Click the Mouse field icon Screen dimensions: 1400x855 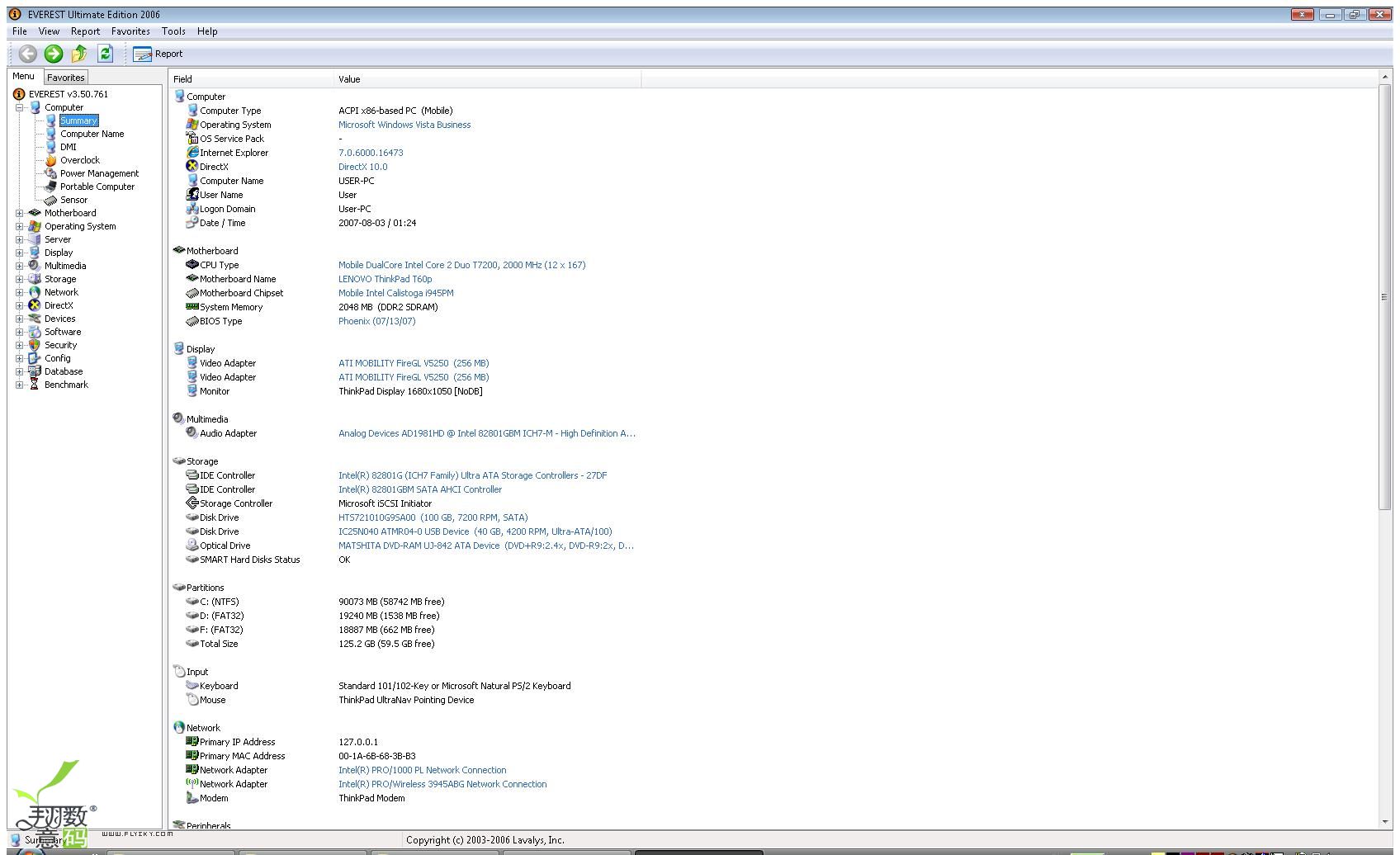[x=192, y=700]
